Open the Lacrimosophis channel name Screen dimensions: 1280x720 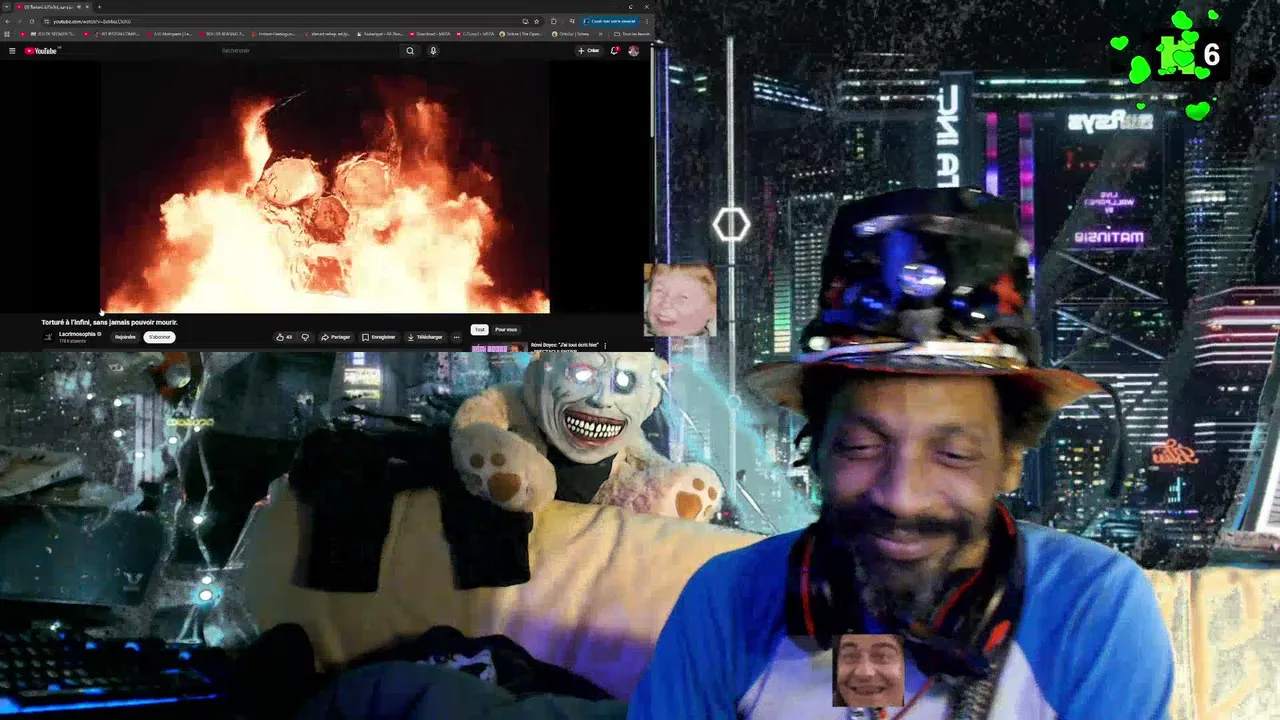tap(78, 334)
